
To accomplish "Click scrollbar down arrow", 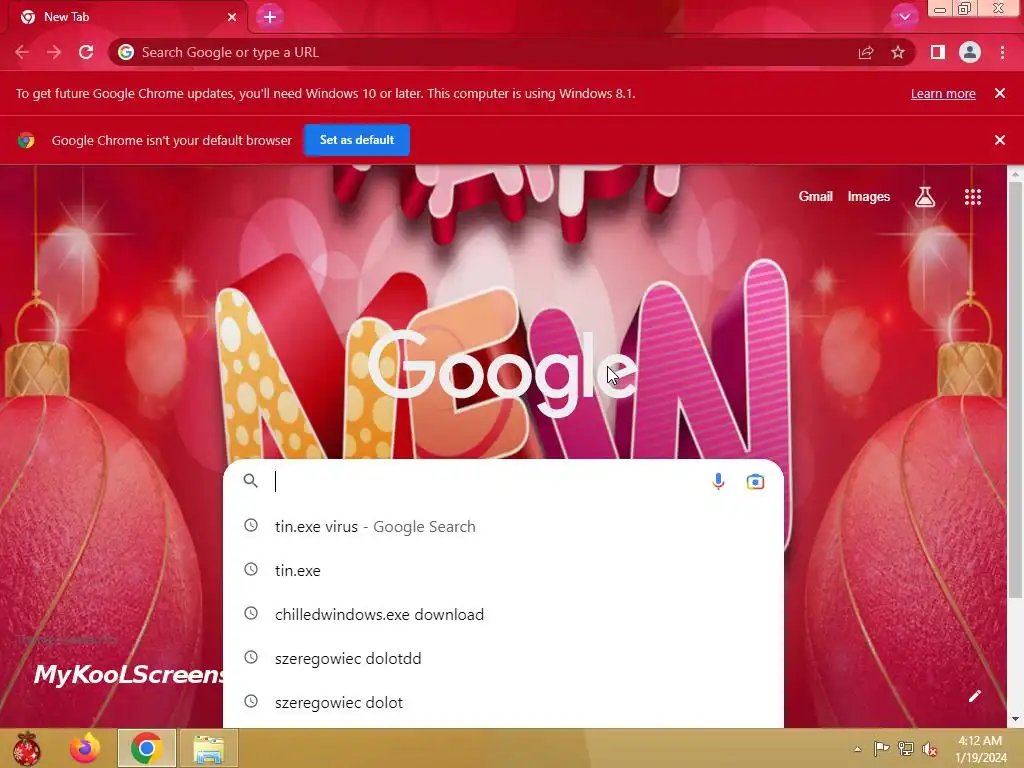I will (1015, 719).
